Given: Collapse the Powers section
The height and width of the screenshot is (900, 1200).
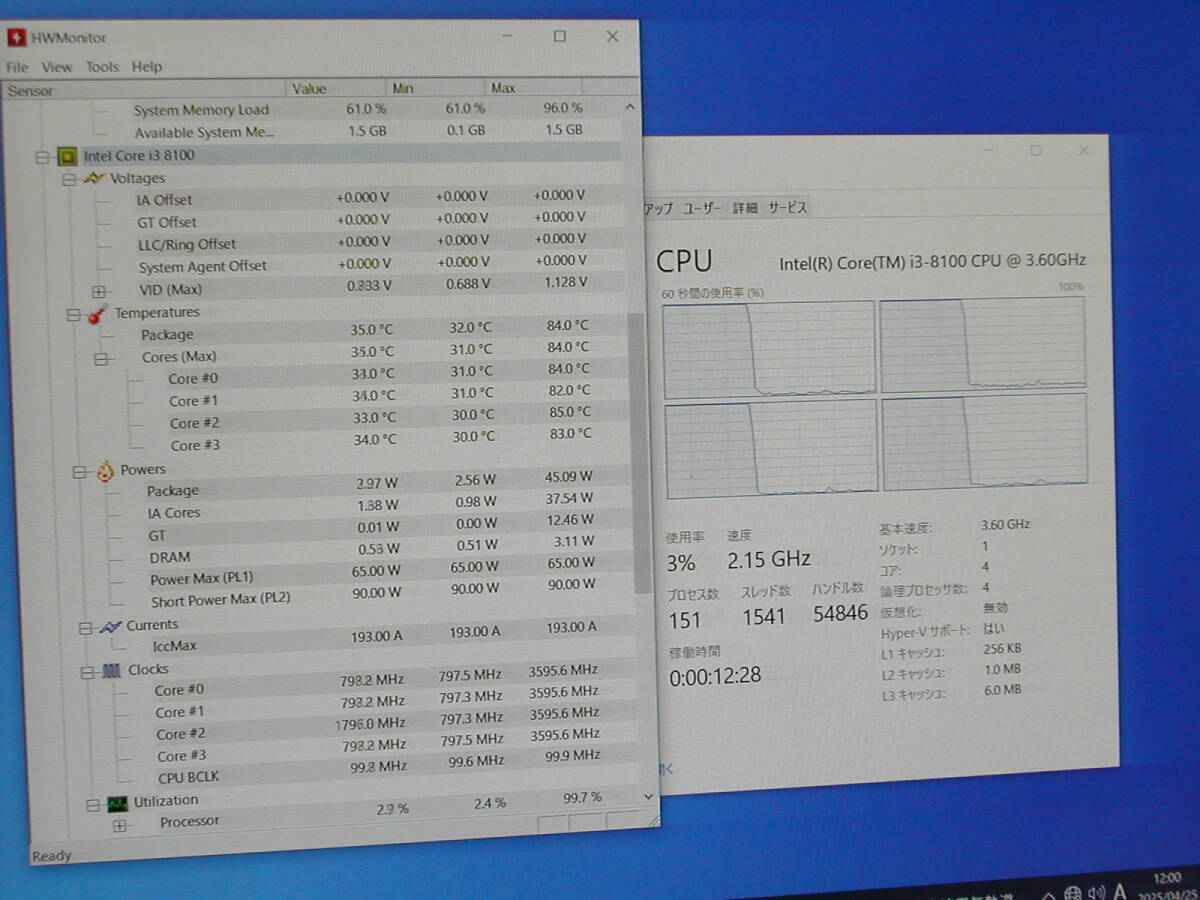Looking at the screenshot, I should (79, 471).
